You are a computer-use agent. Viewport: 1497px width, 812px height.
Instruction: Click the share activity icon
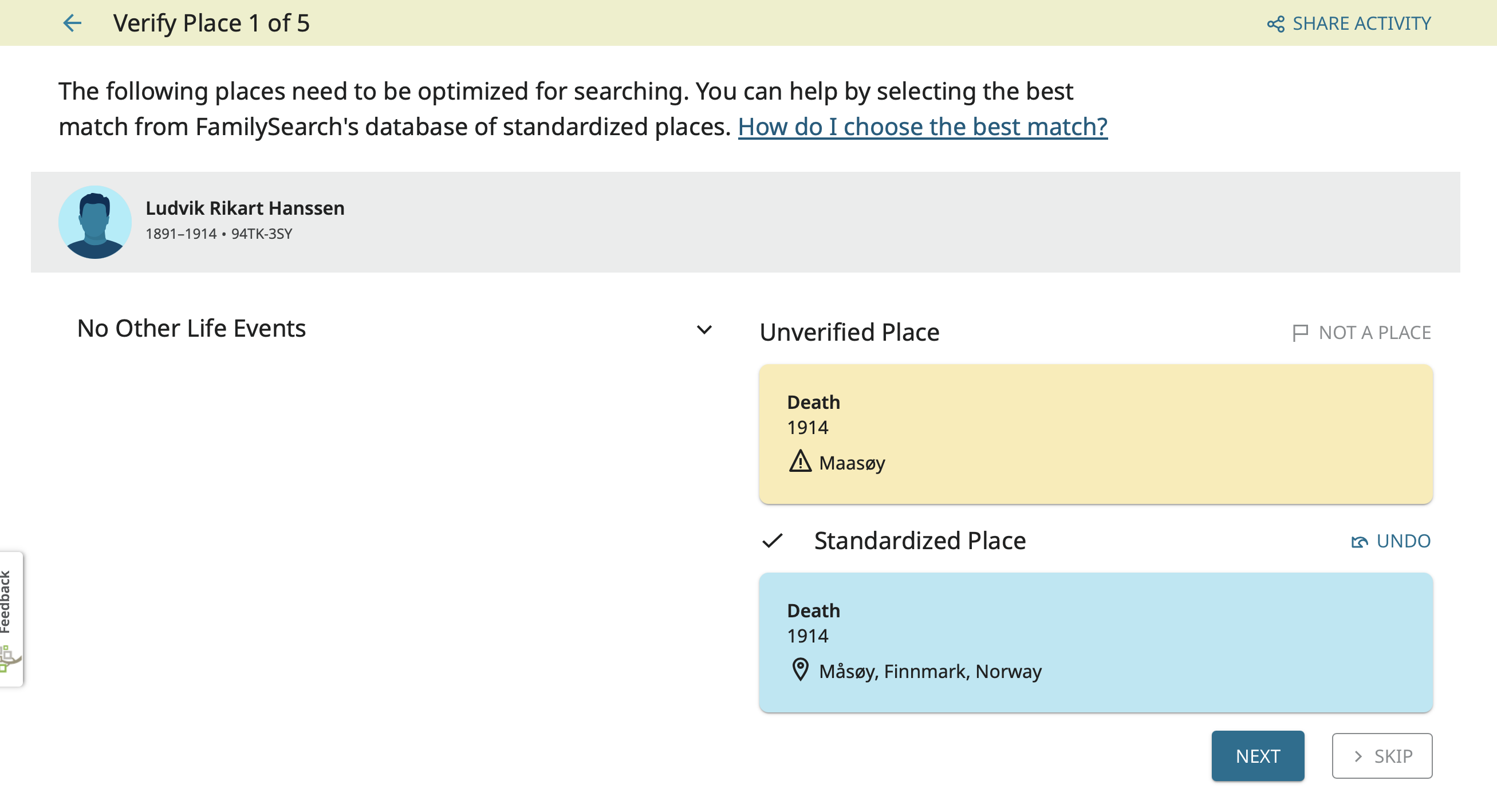[x=1275, y=24]
